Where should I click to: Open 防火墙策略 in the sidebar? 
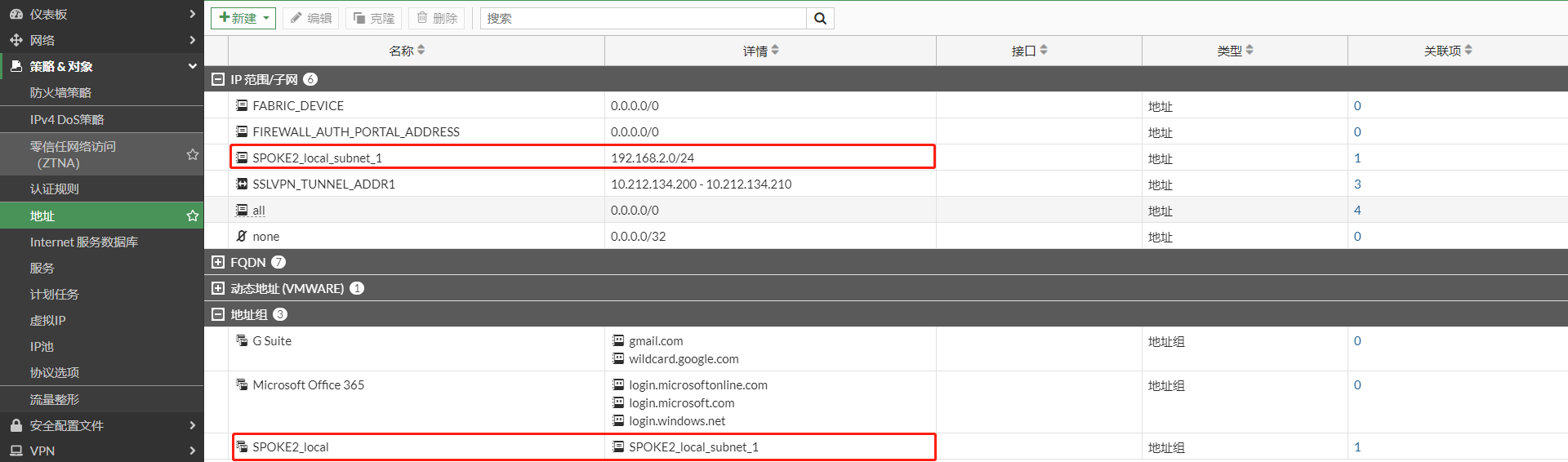(x=60, y=93)
